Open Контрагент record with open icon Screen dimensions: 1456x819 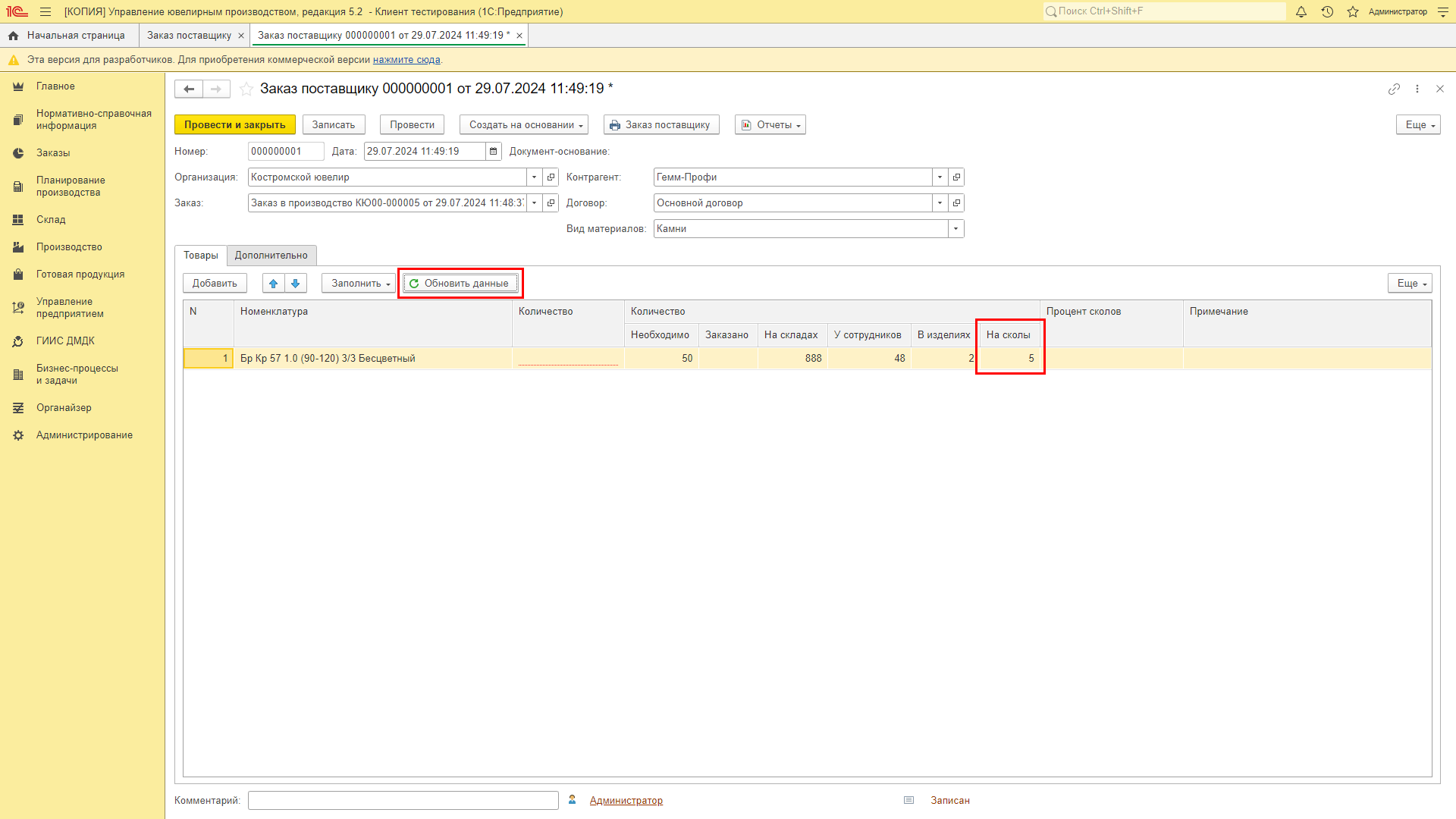[x=956, y=177]
